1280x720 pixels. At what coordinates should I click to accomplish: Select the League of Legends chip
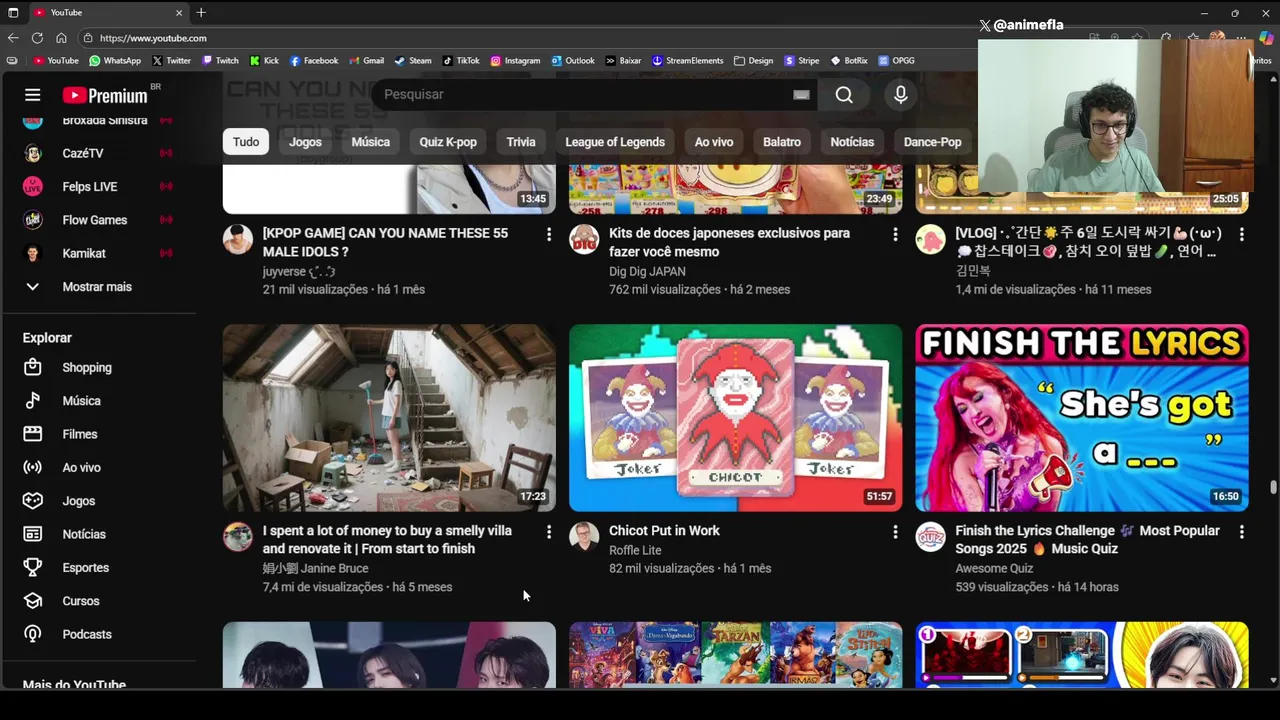pos(615,142)
